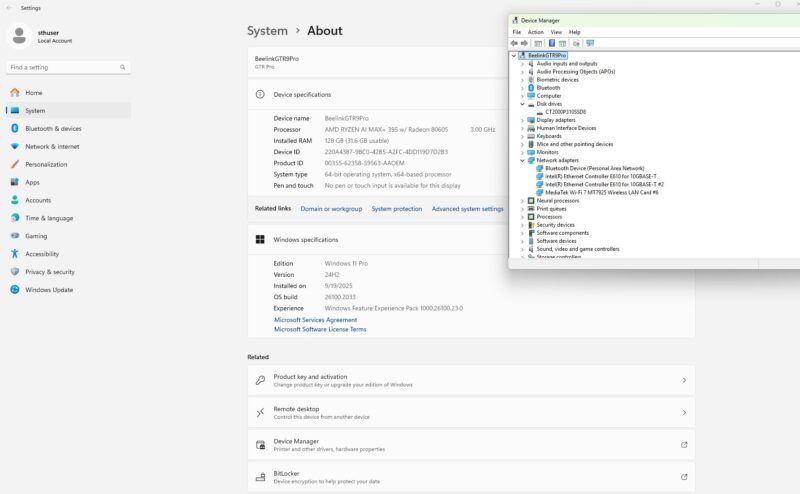Click the Advanced system settings link
Image resolution: width=800 pixels, height=494 pixels.
click(467, 209)
